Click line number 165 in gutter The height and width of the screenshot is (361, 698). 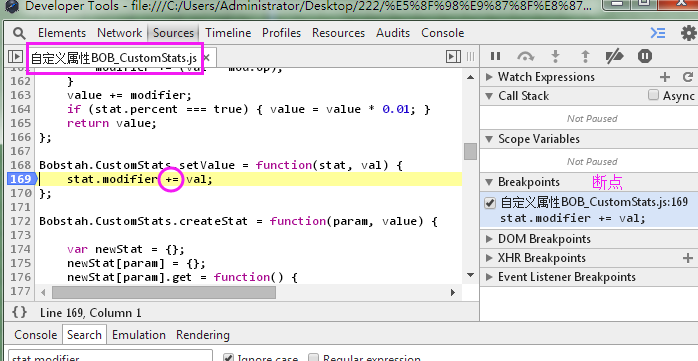[20, 123]
